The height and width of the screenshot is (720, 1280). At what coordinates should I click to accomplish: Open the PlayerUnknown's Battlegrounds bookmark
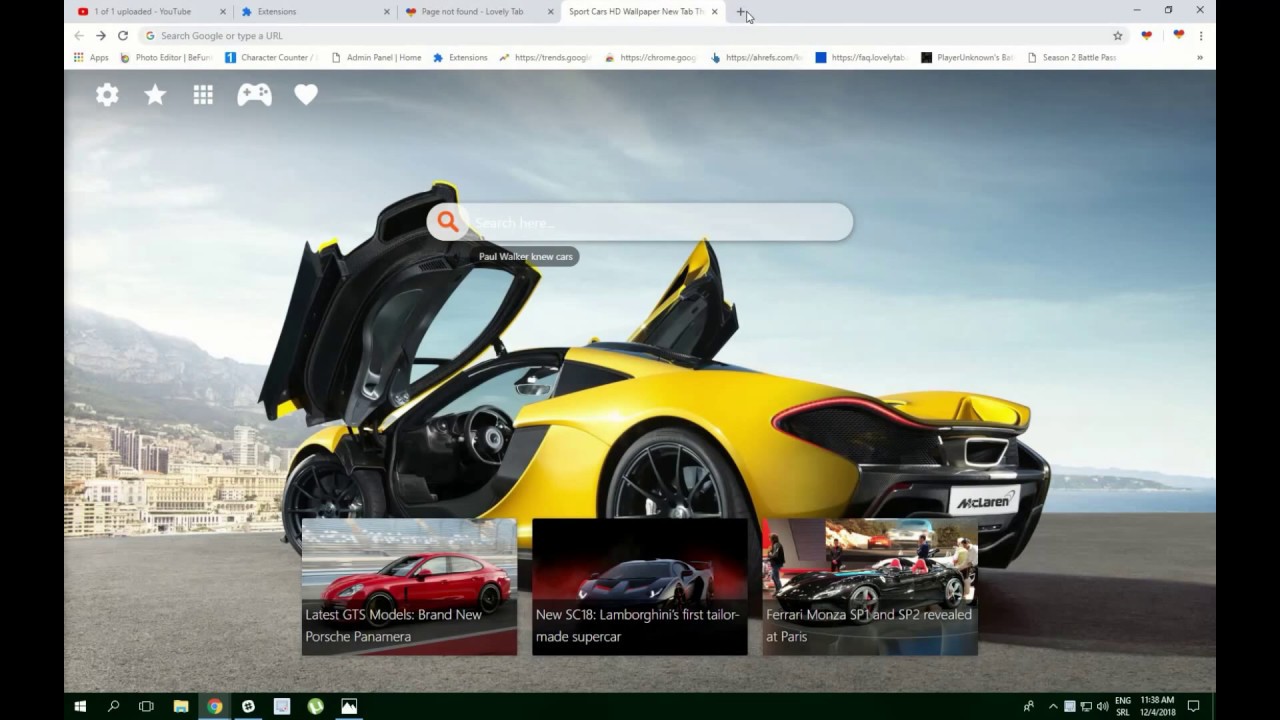(968, 57)
